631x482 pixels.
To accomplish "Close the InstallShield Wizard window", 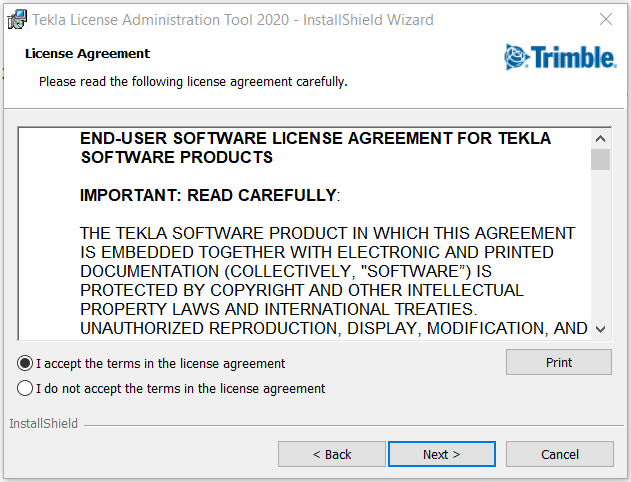I will pyautogui.click(x=606, y=19).
